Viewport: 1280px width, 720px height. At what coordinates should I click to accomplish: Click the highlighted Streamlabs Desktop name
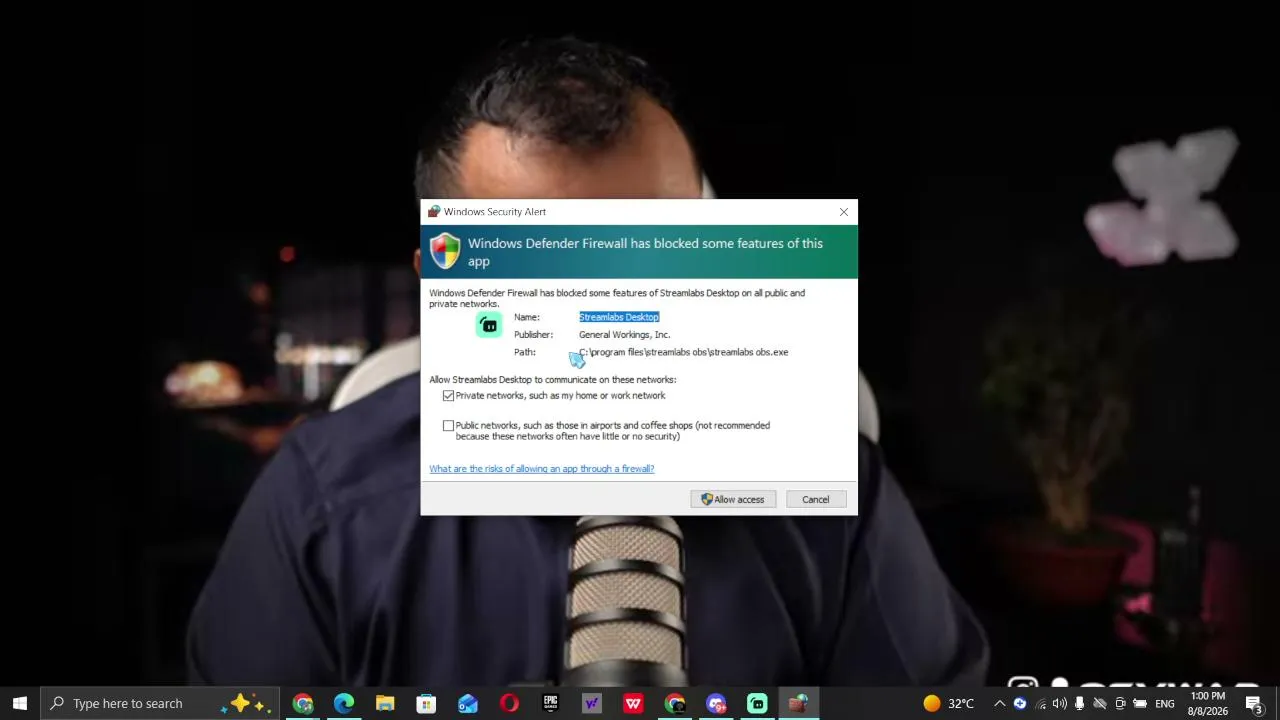[619, 317]
